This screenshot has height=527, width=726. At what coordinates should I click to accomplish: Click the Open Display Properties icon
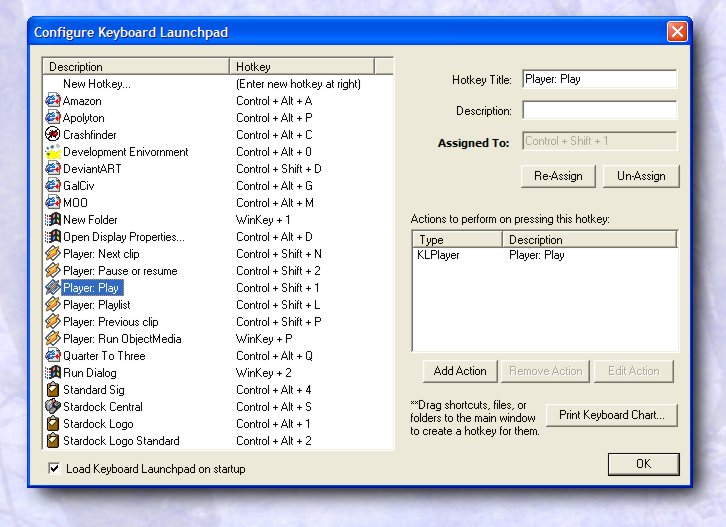53,237
